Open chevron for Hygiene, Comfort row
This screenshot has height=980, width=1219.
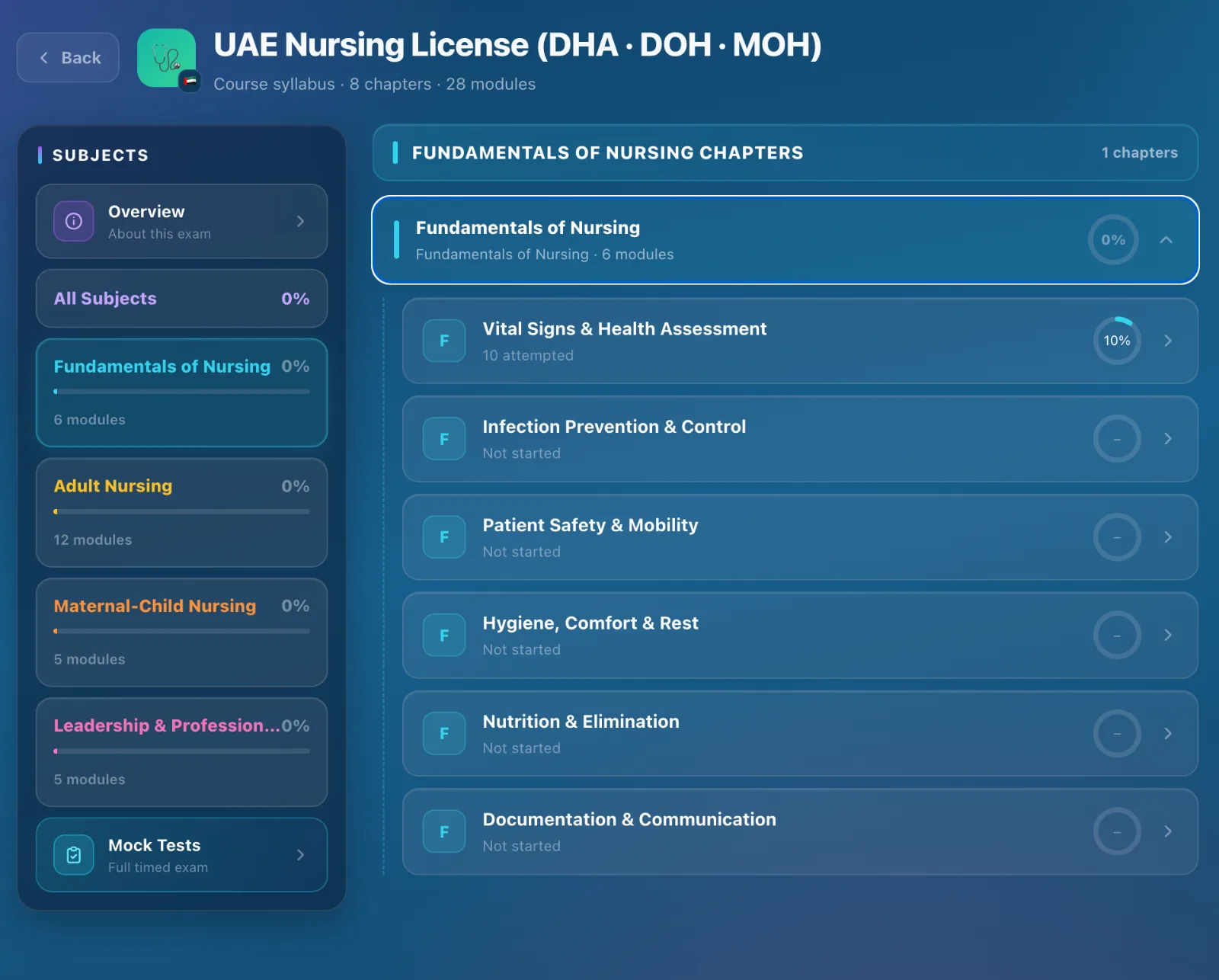(1168, 636)
